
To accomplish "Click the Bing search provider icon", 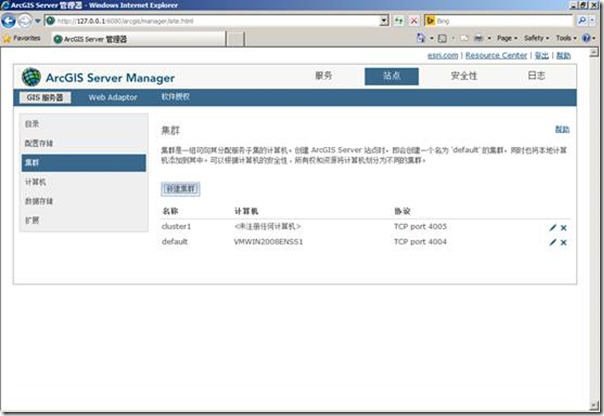I will (430, 21).
